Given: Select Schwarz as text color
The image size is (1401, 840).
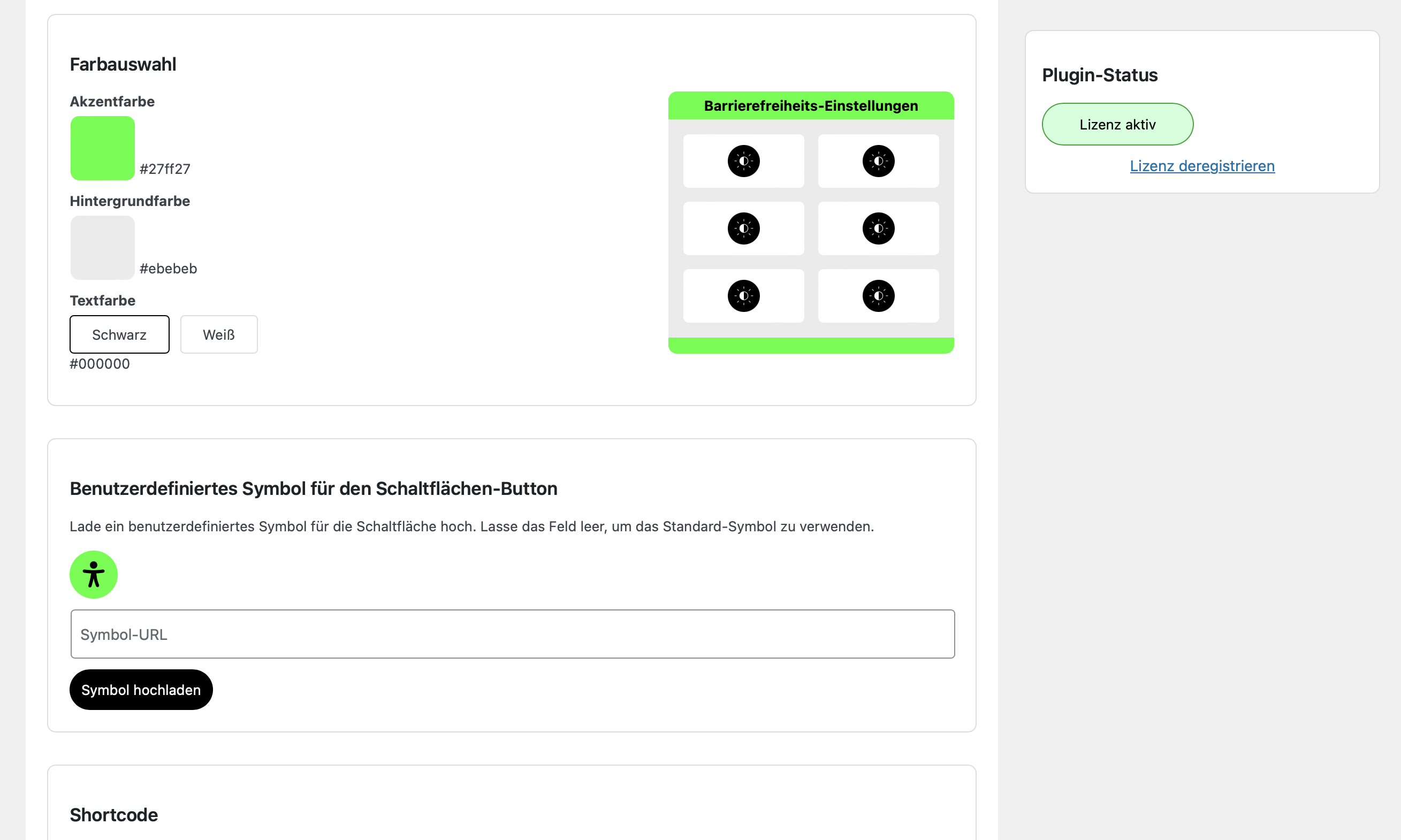Looking at the screenshot, I should click(119, 334).
